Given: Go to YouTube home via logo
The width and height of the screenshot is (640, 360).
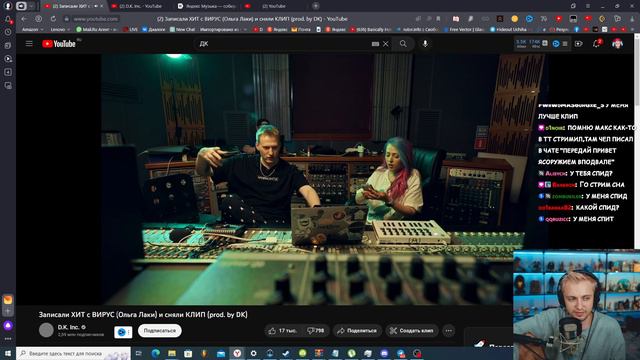Looking at the screenshot, I should click(59, 44).
